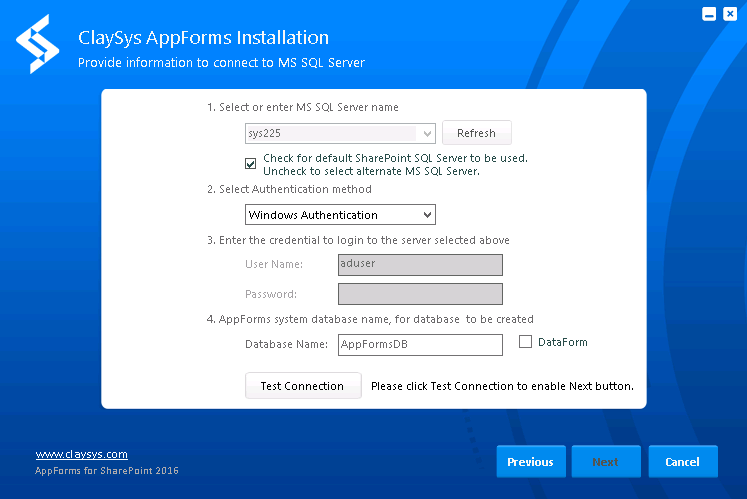Open the Windows Authentication dropdown
Viewport: 747px width, 499px height.
point(340,215)
